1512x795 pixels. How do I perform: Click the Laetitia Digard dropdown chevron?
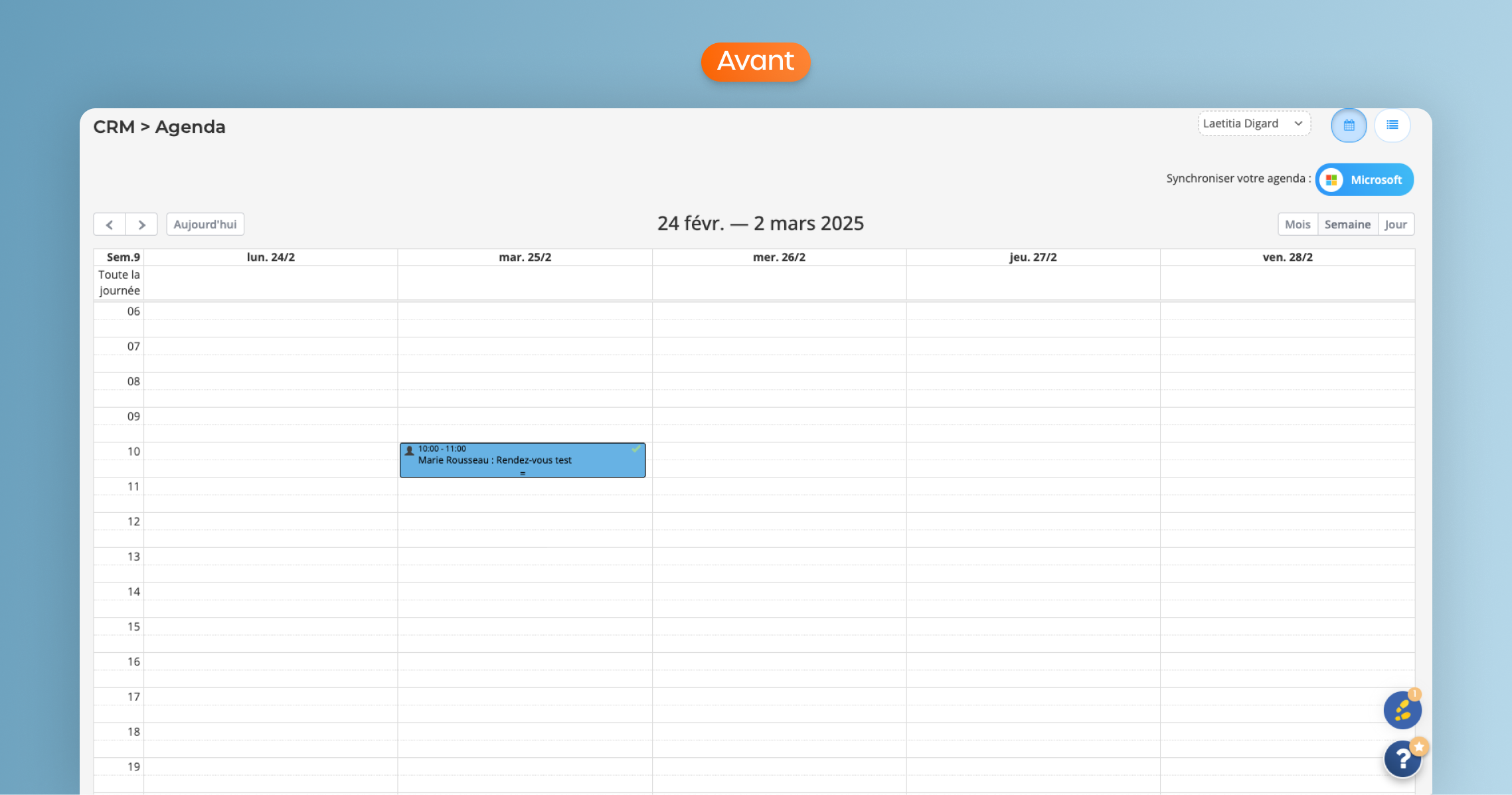1298,124
